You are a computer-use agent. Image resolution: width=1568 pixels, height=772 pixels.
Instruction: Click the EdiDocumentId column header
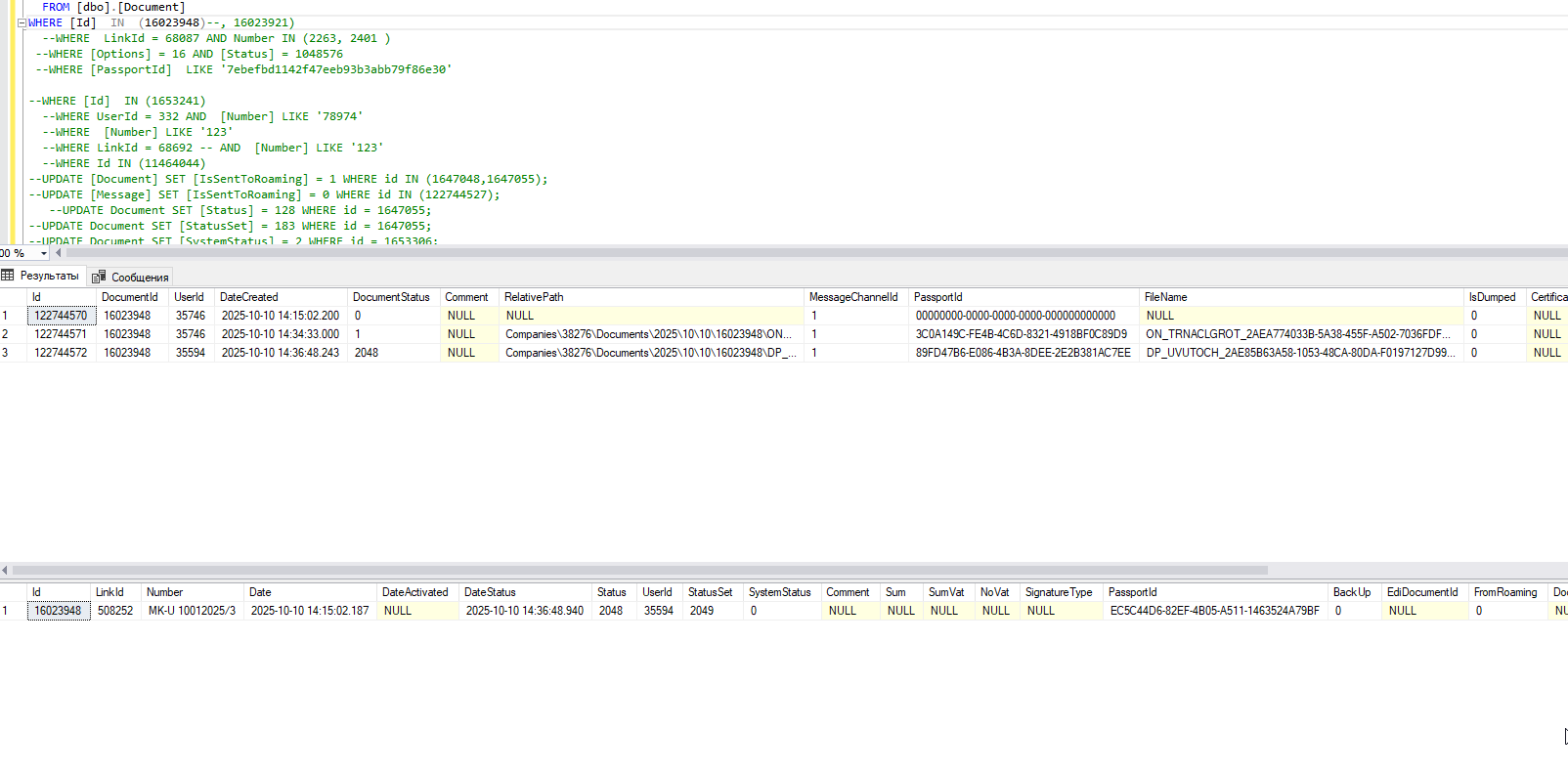(1422, 592)
